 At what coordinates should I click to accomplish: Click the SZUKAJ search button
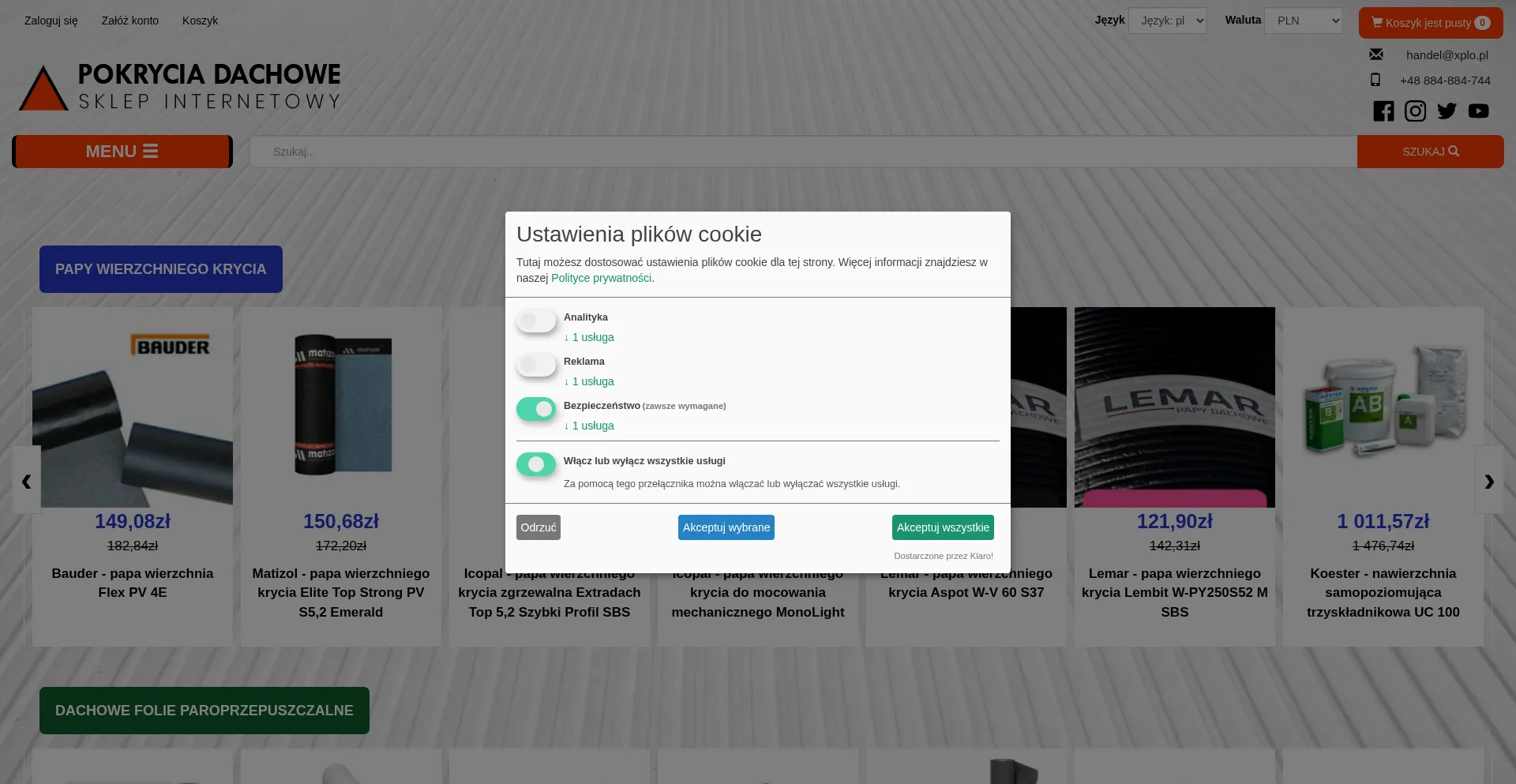pyautogui.click(x=1431, y=152)
